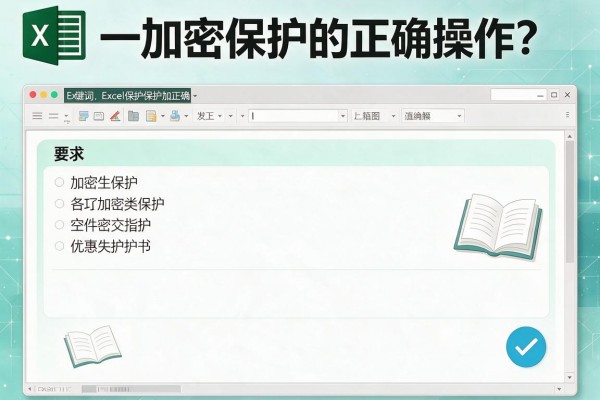Open the dropdown arrow just left of text input

(242, 116)
